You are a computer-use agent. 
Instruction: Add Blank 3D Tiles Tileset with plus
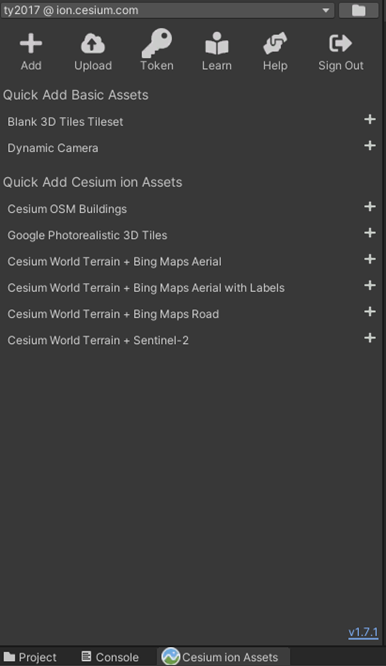click(370, 119)
